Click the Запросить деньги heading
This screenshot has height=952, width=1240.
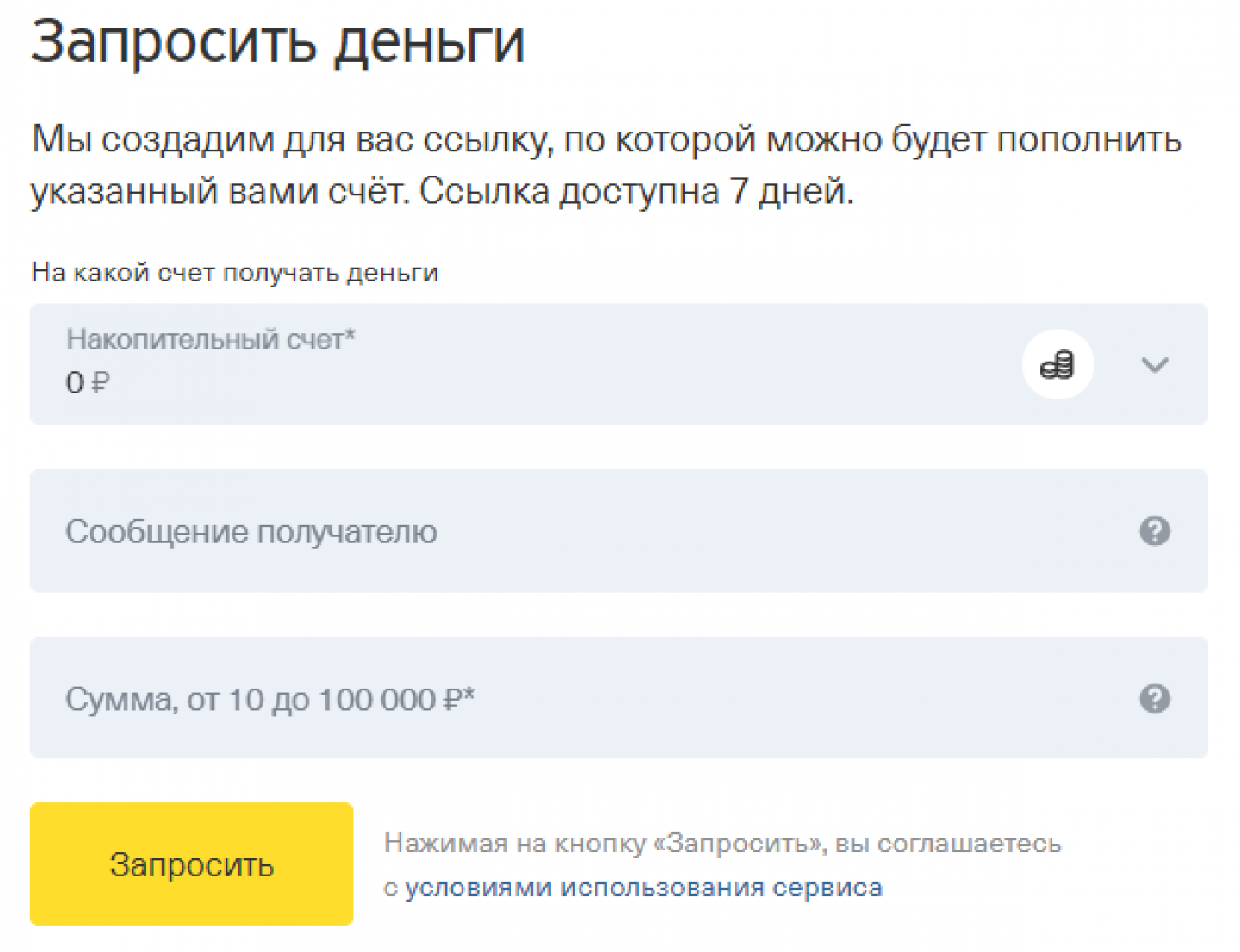coord(277,41)
